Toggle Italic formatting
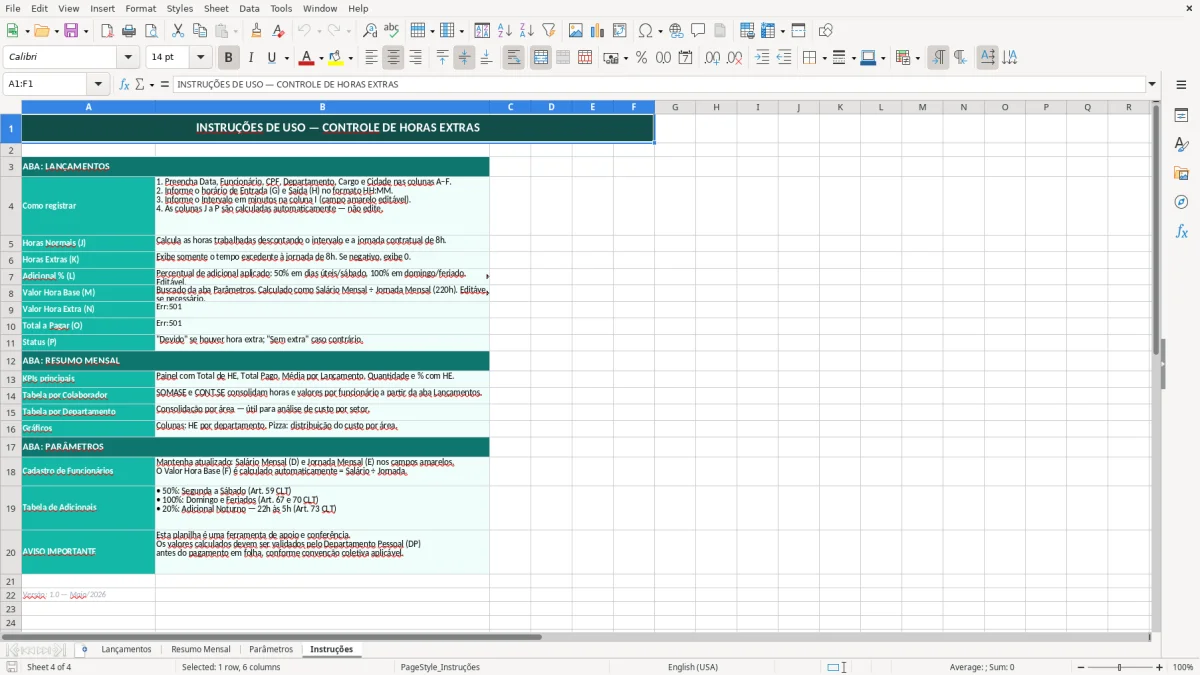 [x=250, y=58]
